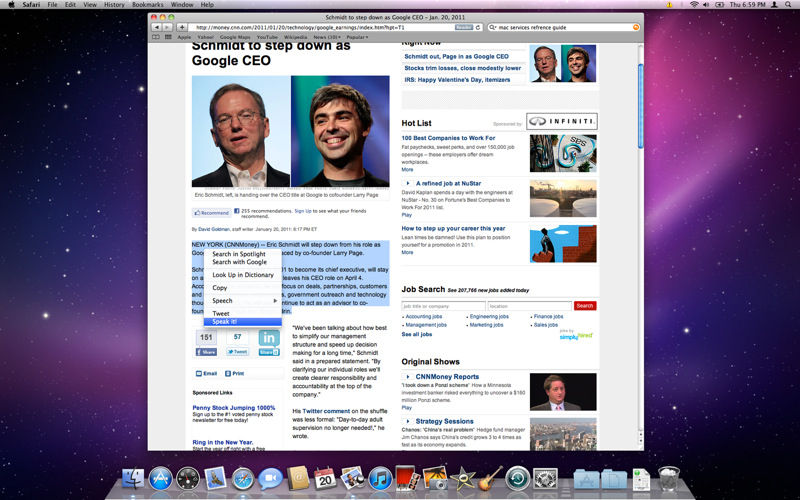Open the News (10) bookmarks folder dropdown

coord(327,37)
